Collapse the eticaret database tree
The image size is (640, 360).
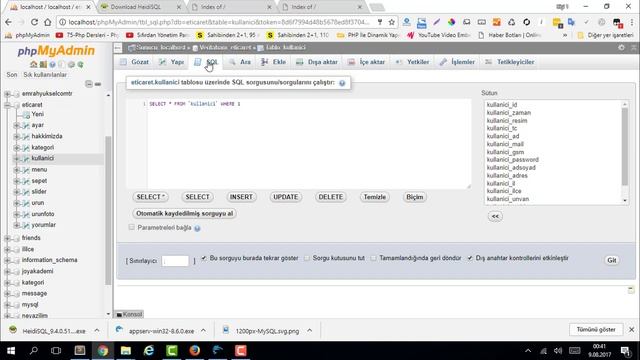[x=7, y=105]
